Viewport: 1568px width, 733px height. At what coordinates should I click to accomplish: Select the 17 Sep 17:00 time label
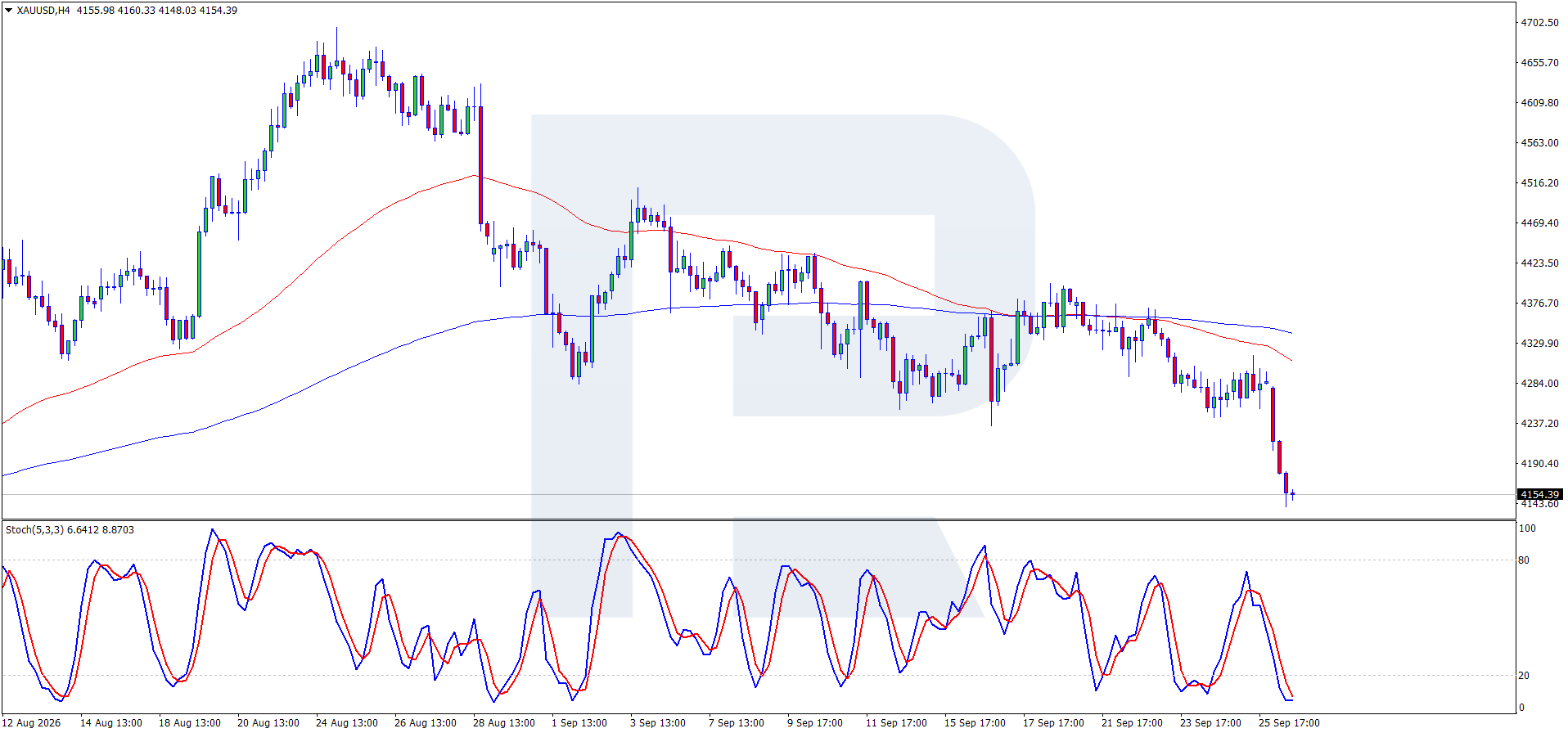pos(1054,723)
